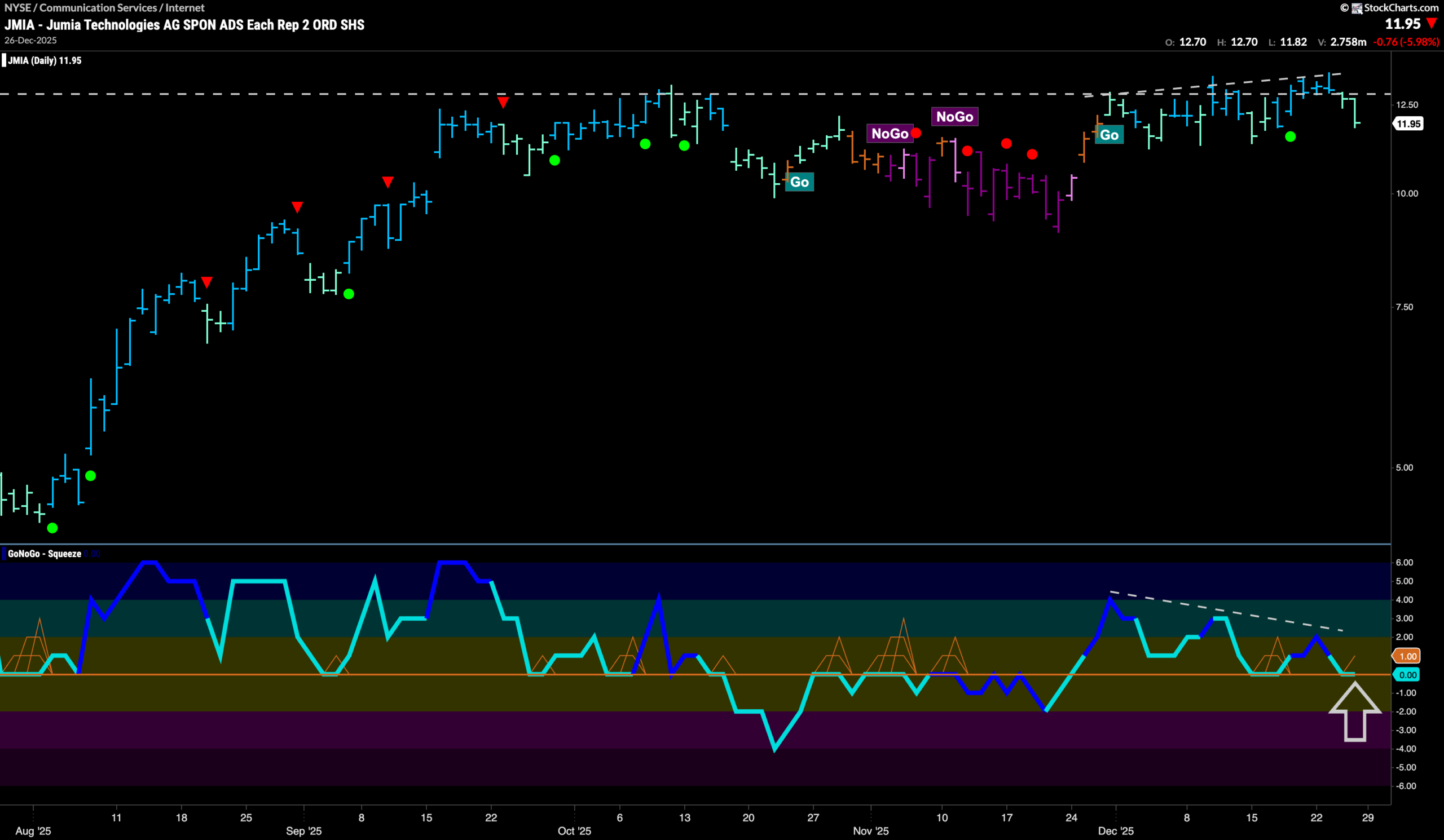Click the Sep '25 axis label
The width and height of the screenshot is (1444, 840).
point(303,831)
